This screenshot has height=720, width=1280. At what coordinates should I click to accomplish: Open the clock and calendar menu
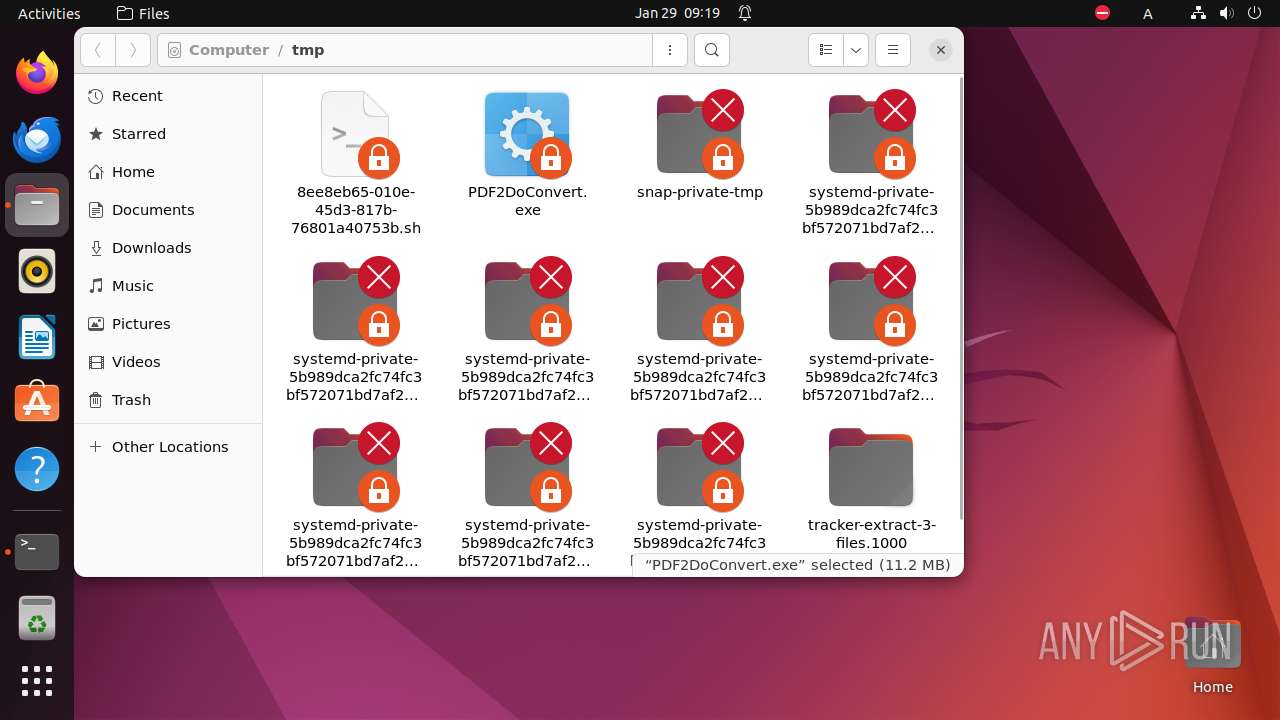coord(677,13)
